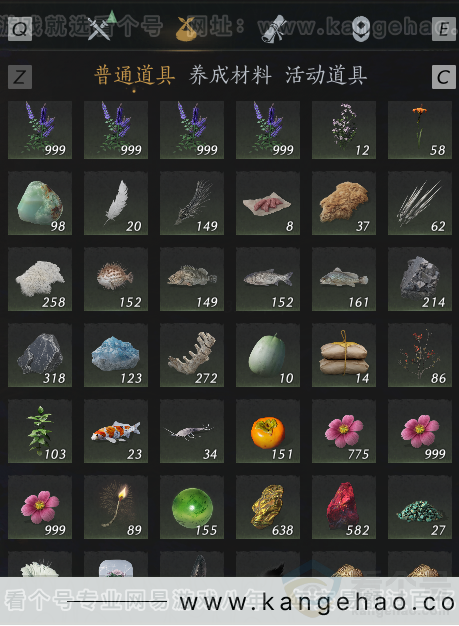The height and width of the screenshot is (626, 459).
Task: Select the white feather item with 20
Action: coord(116,203)
